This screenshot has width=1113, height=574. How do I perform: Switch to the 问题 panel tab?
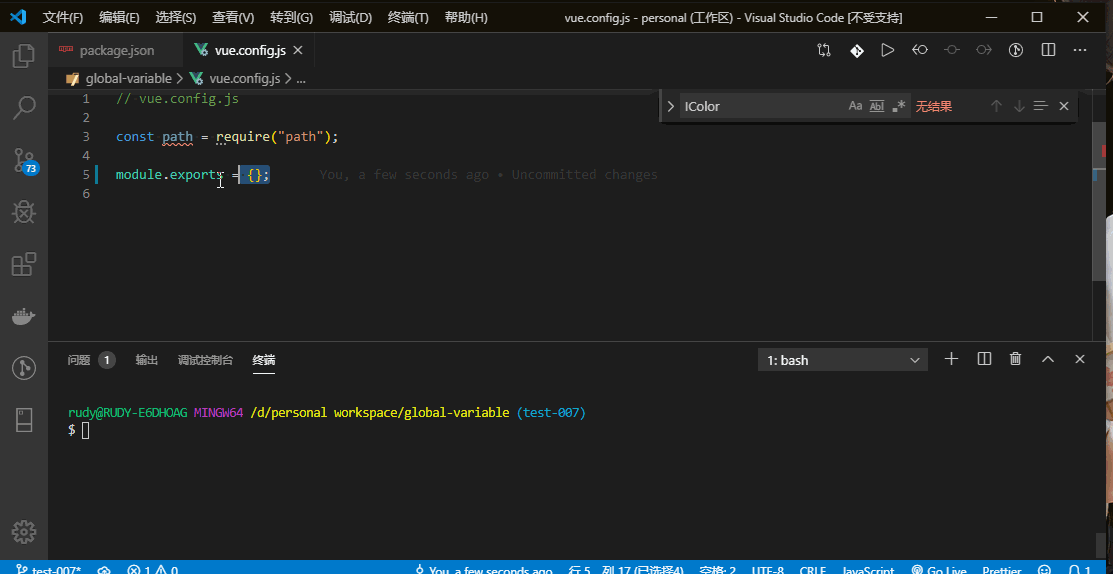tap(79, 360)
